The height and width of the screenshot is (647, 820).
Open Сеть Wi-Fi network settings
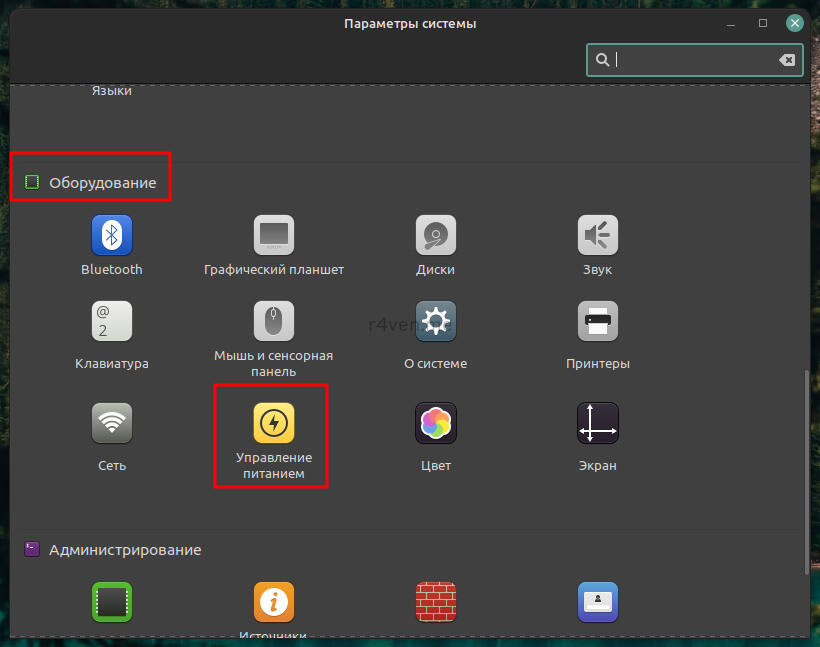tap(112, 423)
